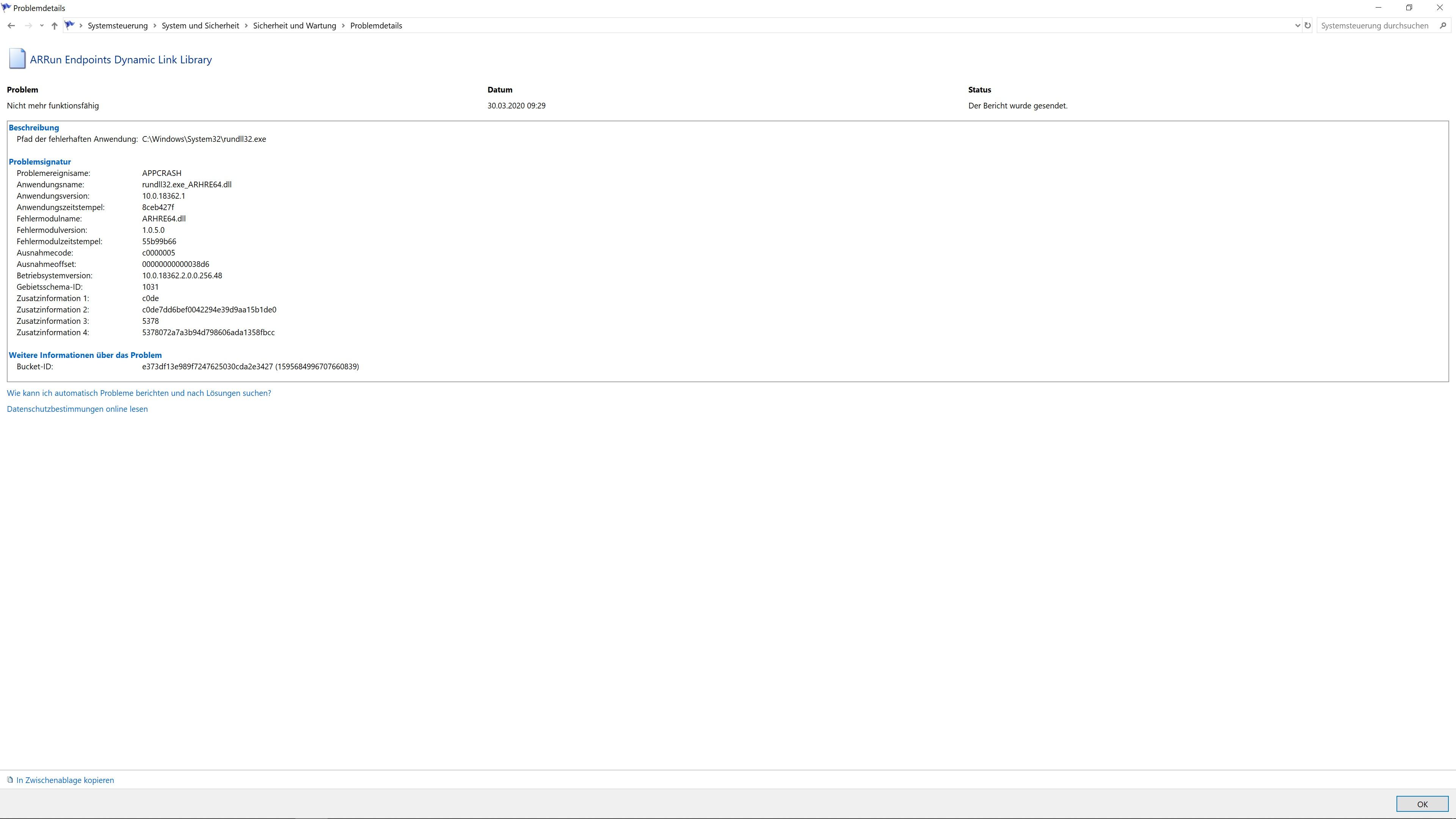Navigate to Systemsteuerung breadcrumb
This screenshot has width=1456, height=819.
118,25
